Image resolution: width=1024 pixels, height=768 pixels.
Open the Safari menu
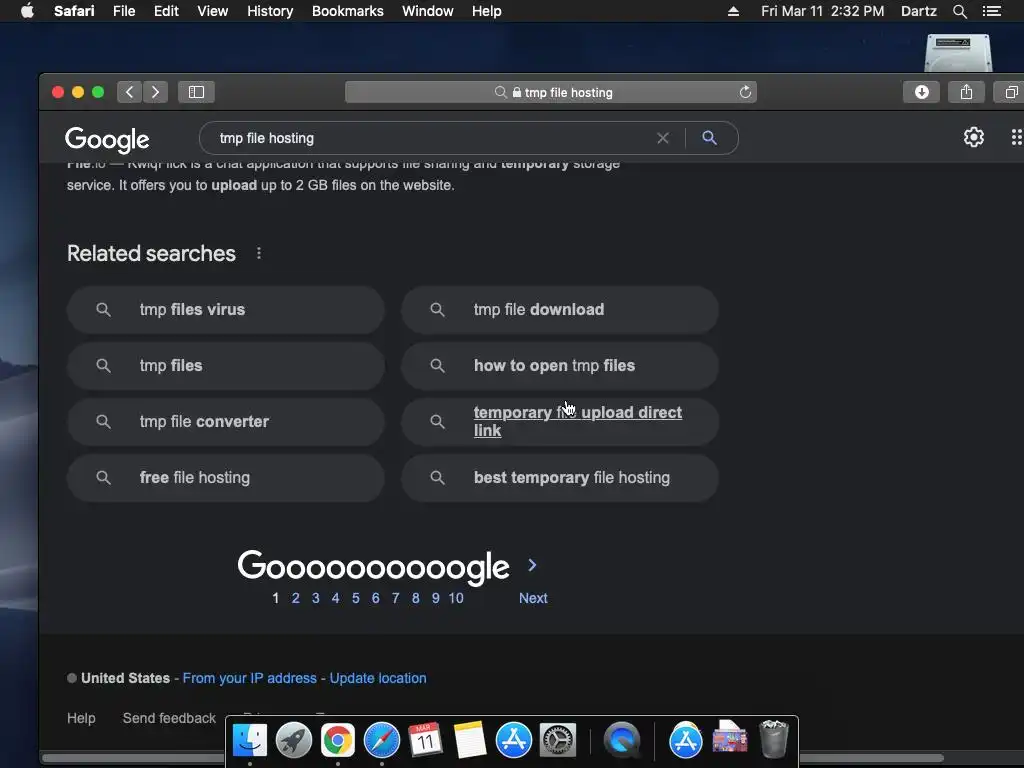tap(74, 11)
